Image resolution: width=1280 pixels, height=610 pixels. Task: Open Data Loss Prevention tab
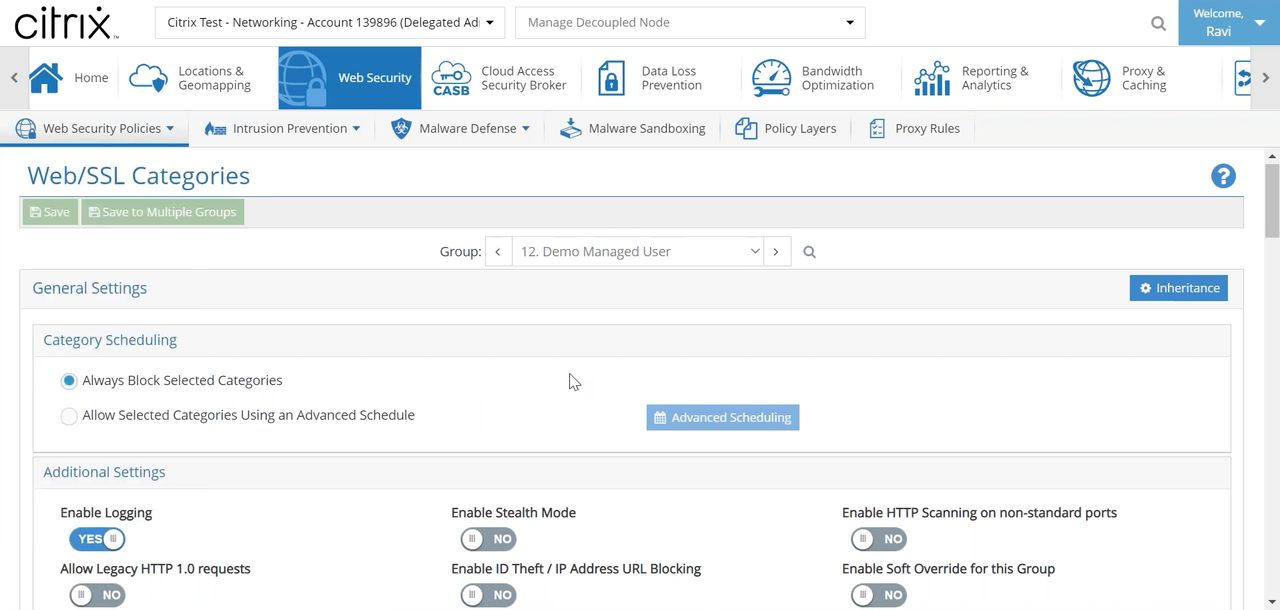pos(651,78)
